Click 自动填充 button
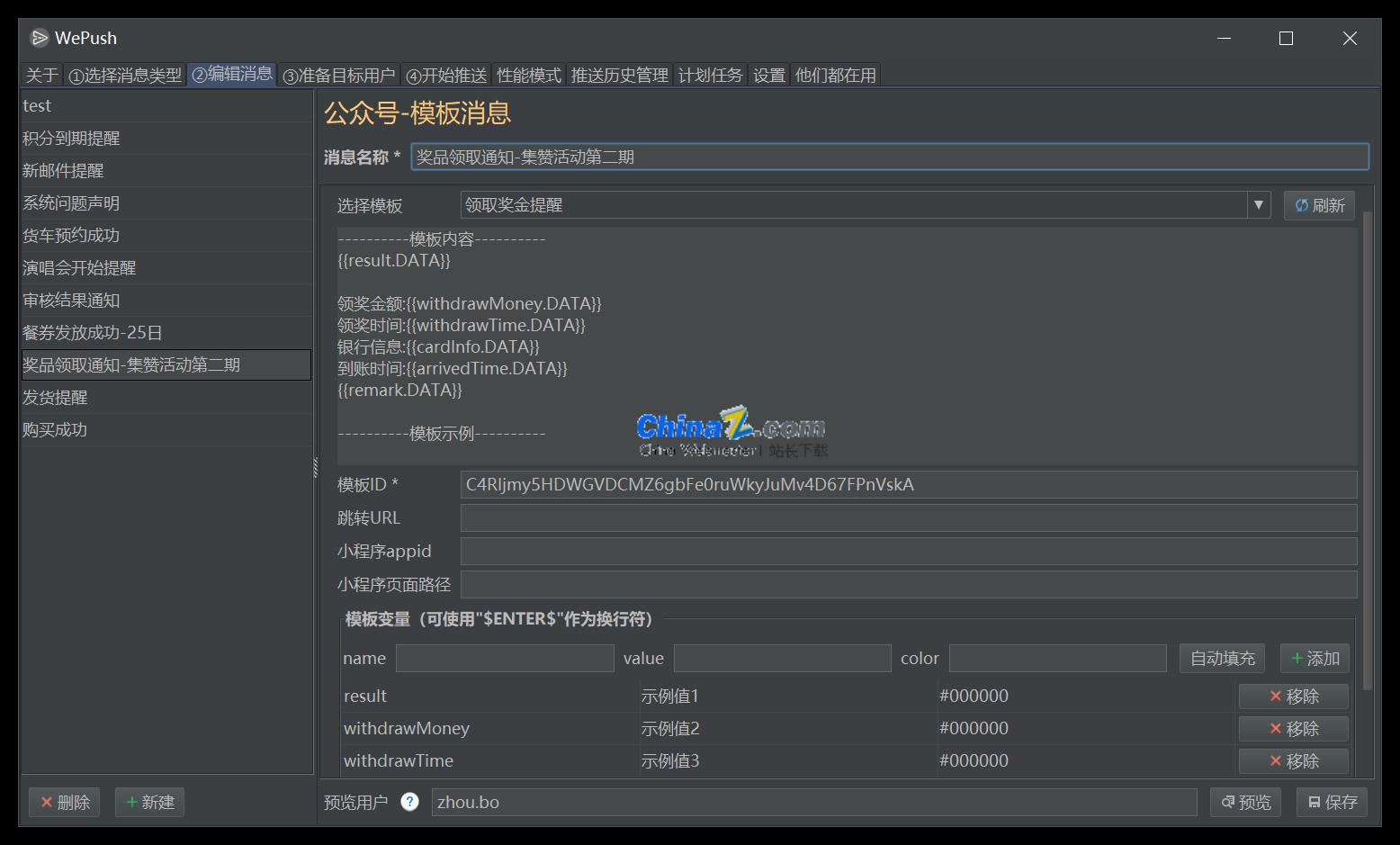 (1222, 658)
